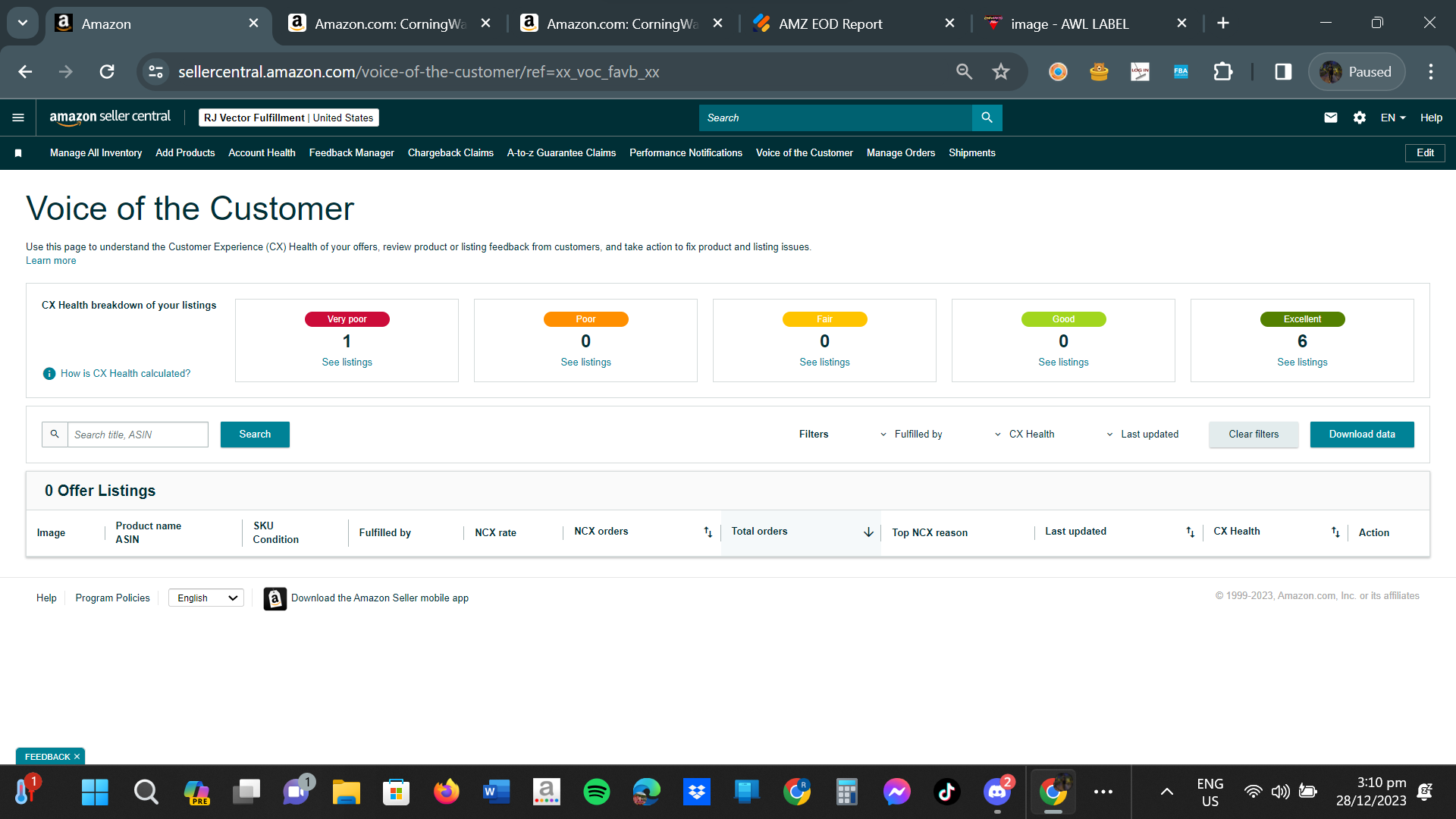This screenshot has width=1456, height=819.
Task: Go back with the browser back arrow
Action: tap(25, 72)
